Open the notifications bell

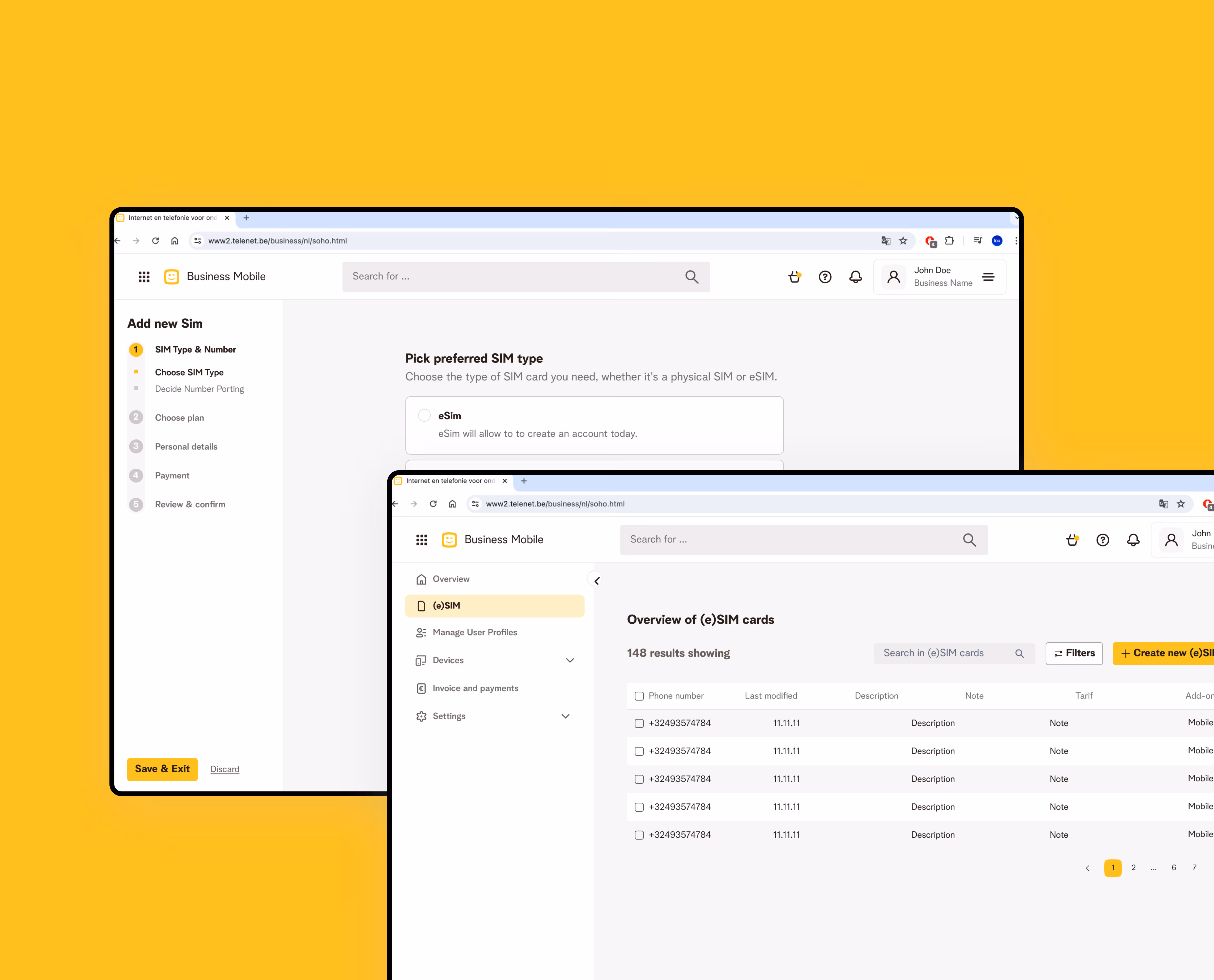click(x=1133, y=540)
